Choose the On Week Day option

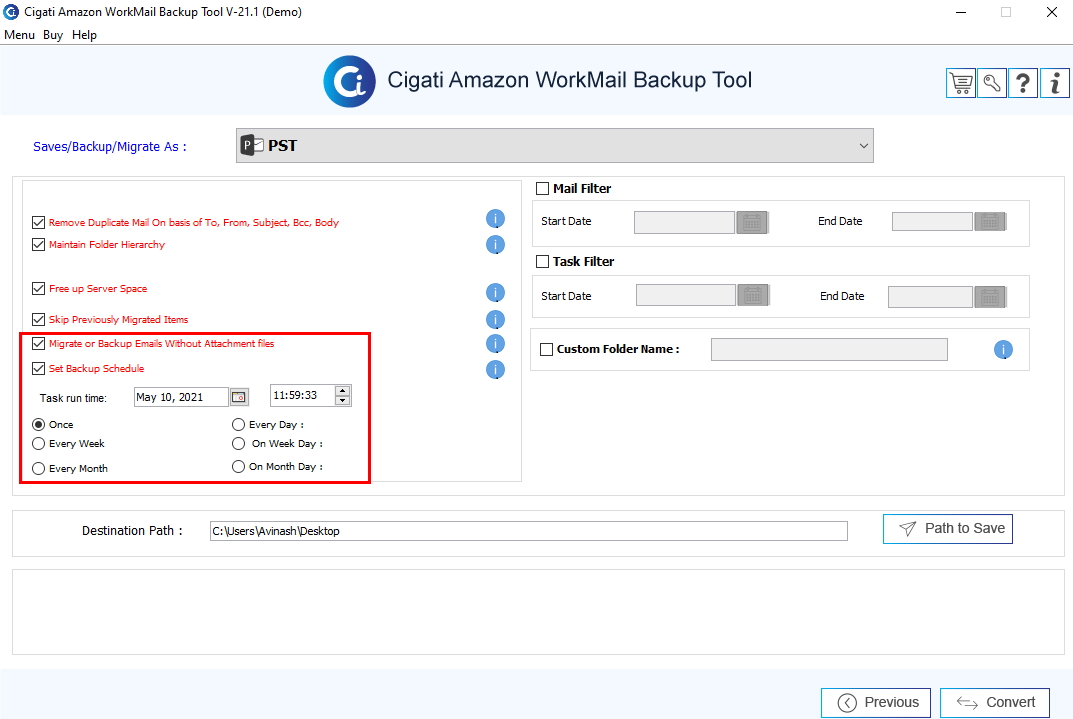tap(238, 444)
